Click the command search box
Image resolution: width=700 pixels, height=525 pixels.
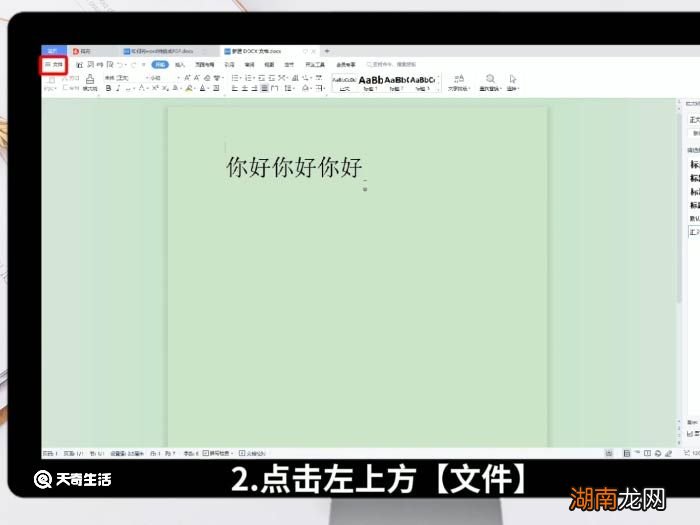(391, 65)
